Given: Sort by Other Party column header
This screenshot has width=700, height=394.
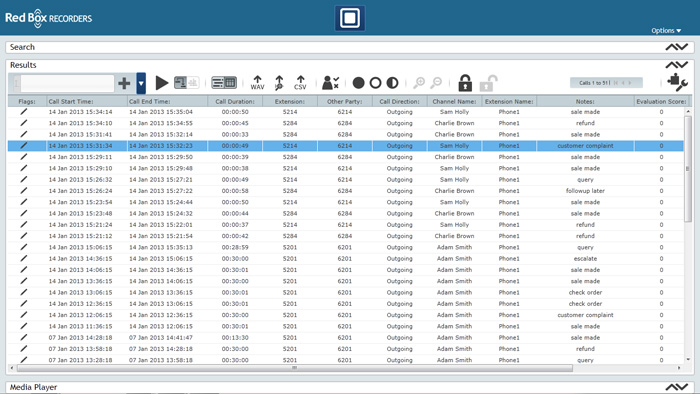Looking at the screenshot, I should tap(345, 101).
